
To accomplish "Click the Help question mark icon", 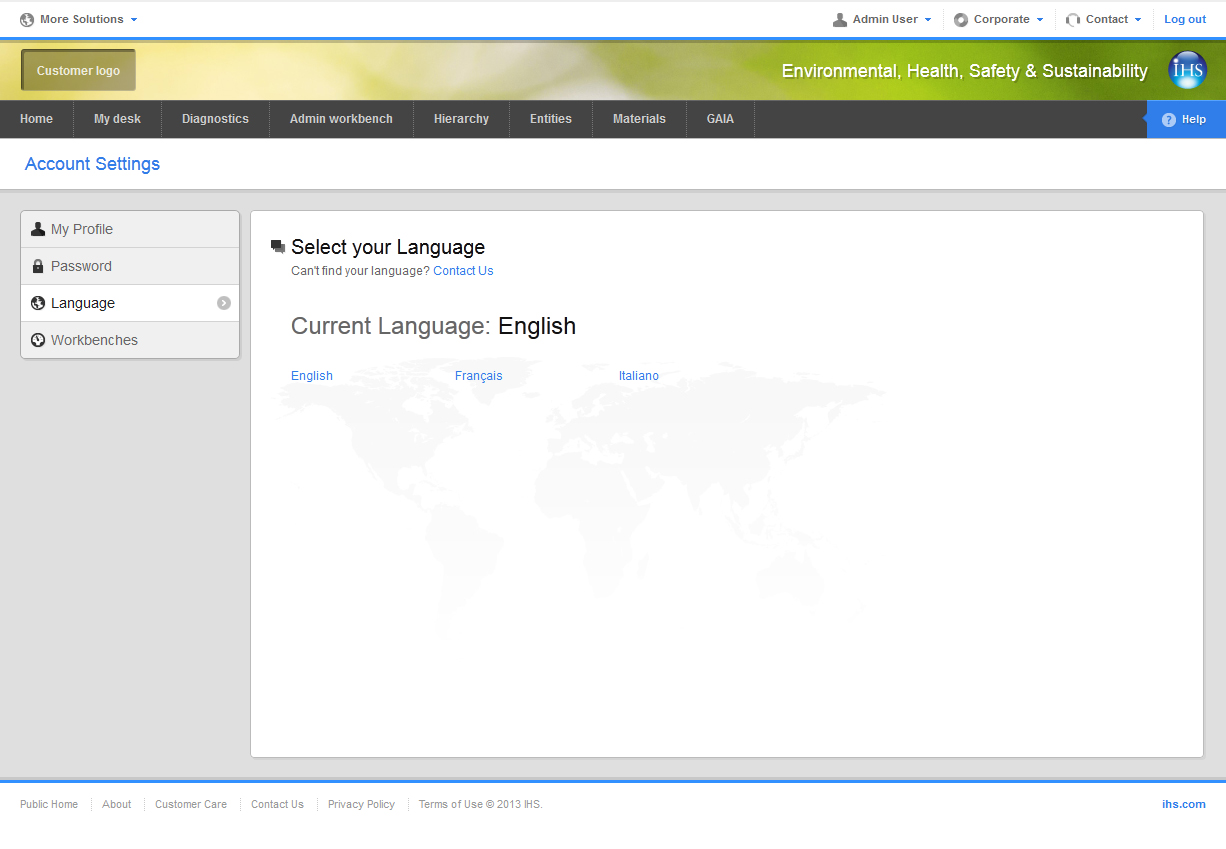I will tap(1168, 119).
